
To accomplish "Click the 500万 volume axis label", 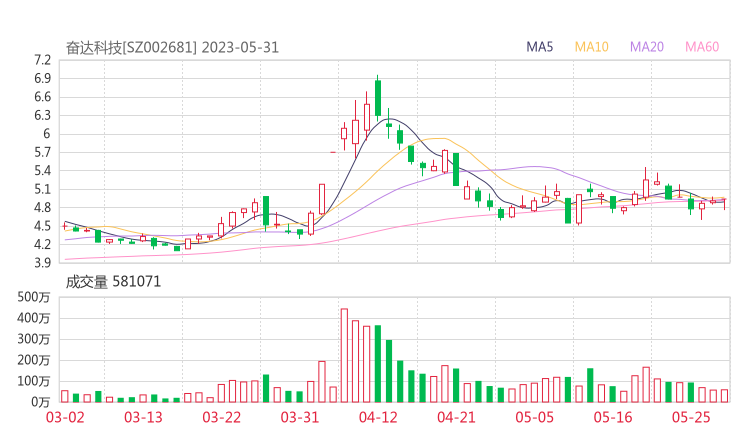I will [x=34, y=297].
